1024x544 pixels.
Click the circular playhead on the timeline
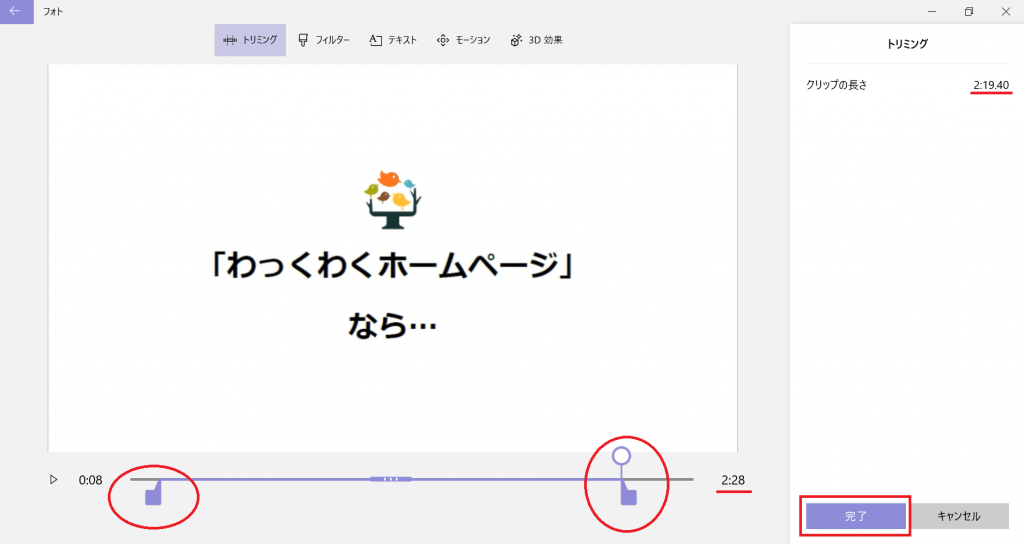click(621, 456)
